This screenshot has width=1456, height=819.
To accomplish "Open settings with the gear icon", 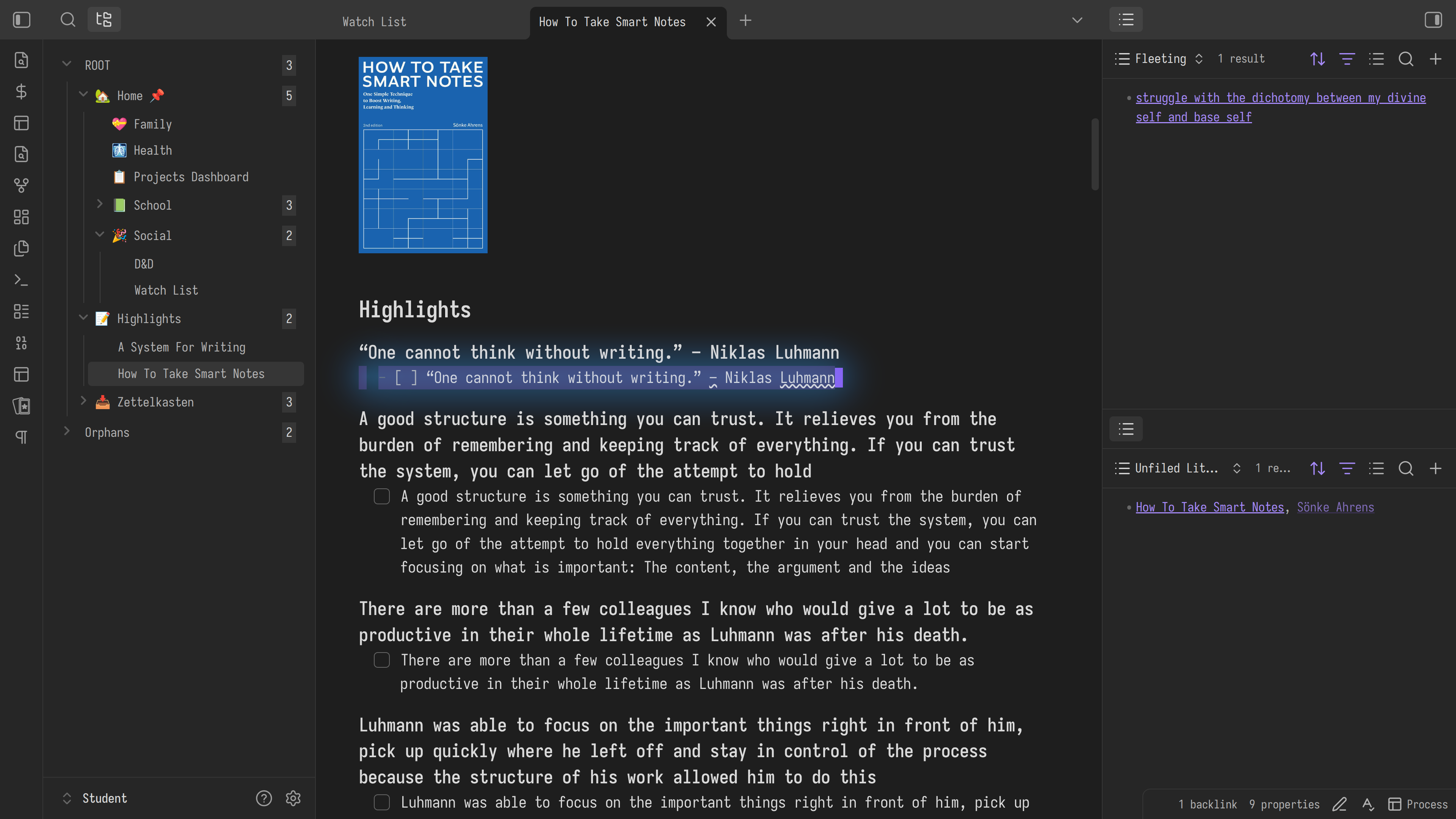I will [293, 798].
